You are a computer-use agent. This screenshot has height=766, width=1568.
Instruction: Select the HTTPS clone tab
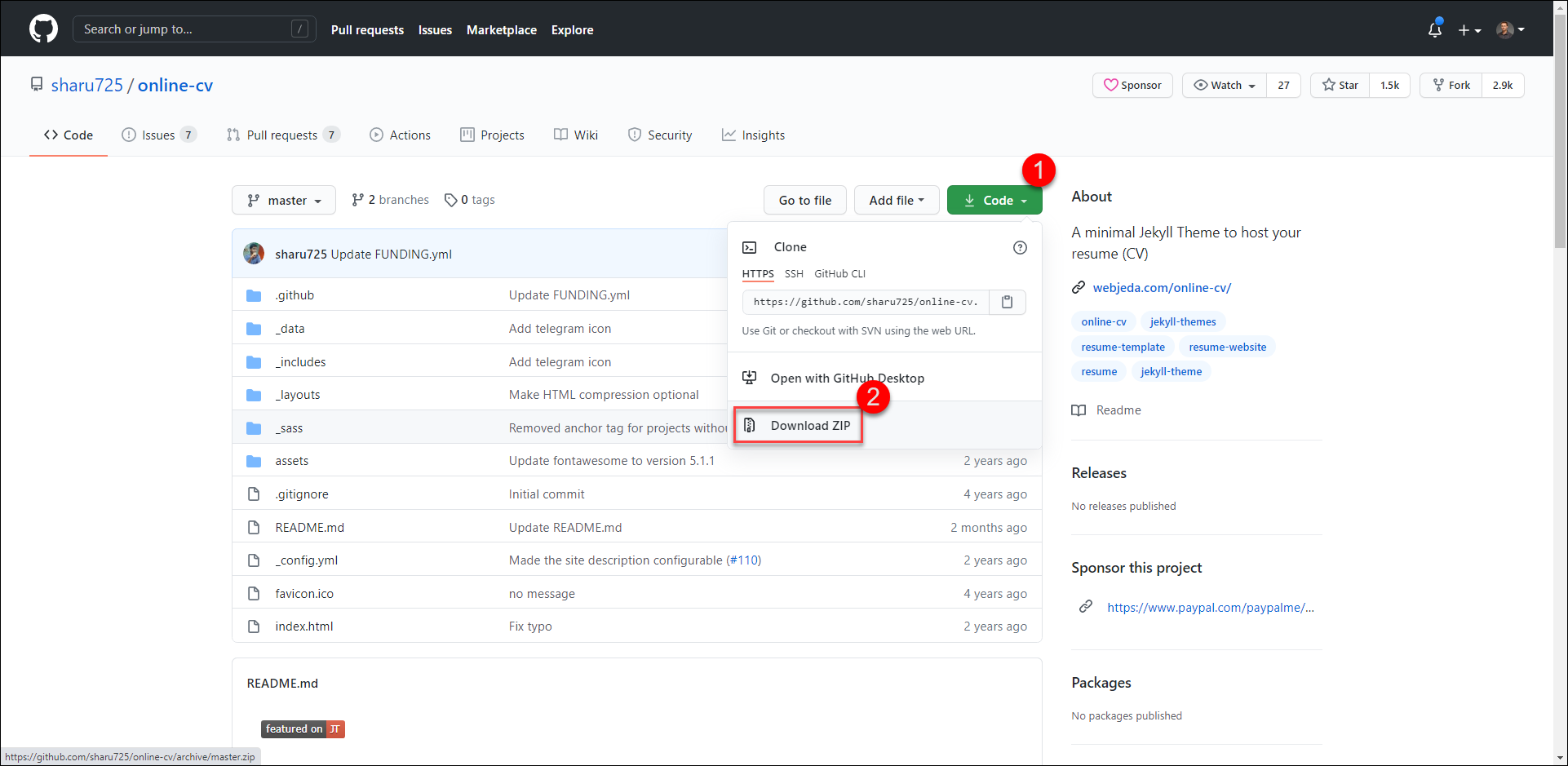[758, 274]
